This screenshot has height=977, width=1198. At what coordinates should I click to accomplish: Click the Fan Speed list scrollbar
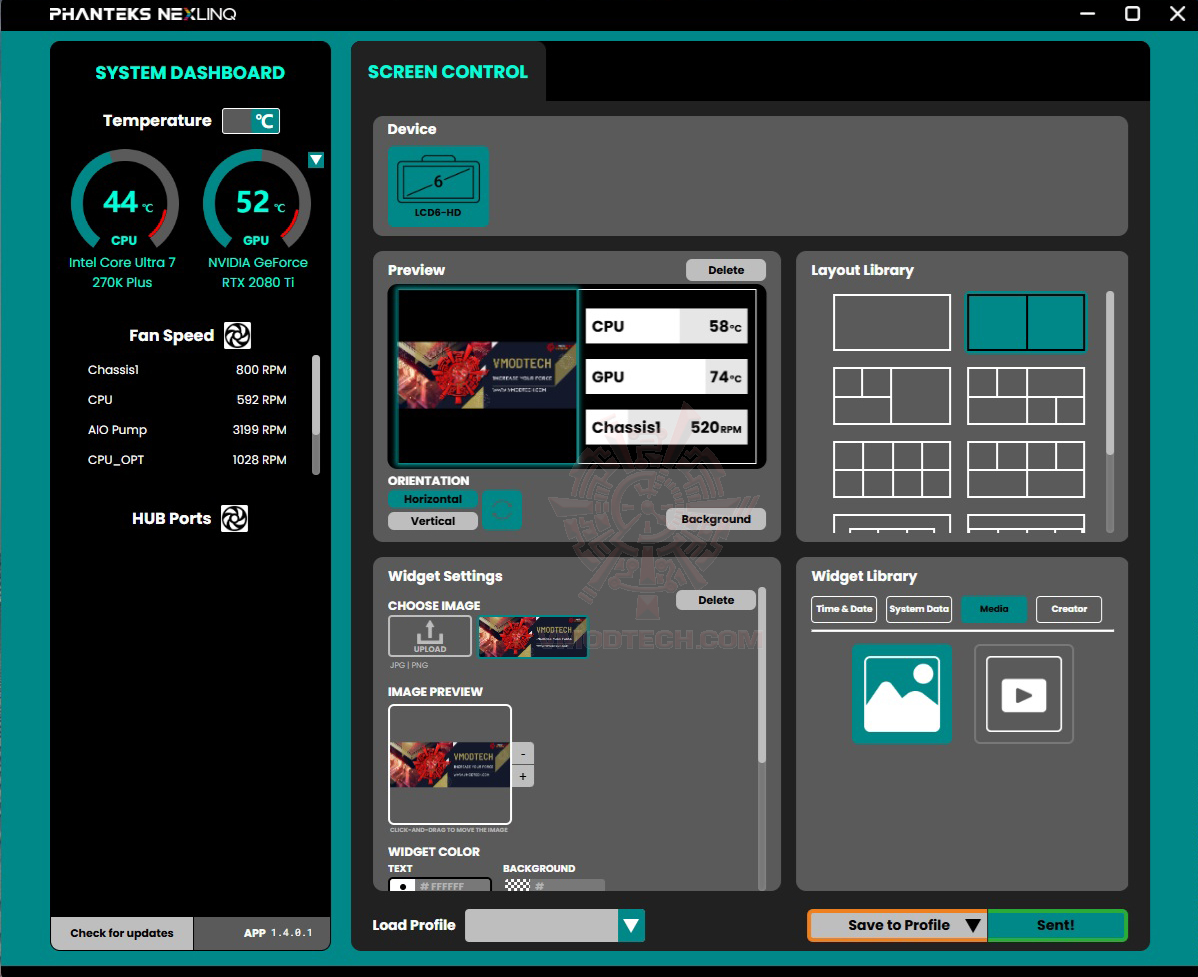pos(316,395)
